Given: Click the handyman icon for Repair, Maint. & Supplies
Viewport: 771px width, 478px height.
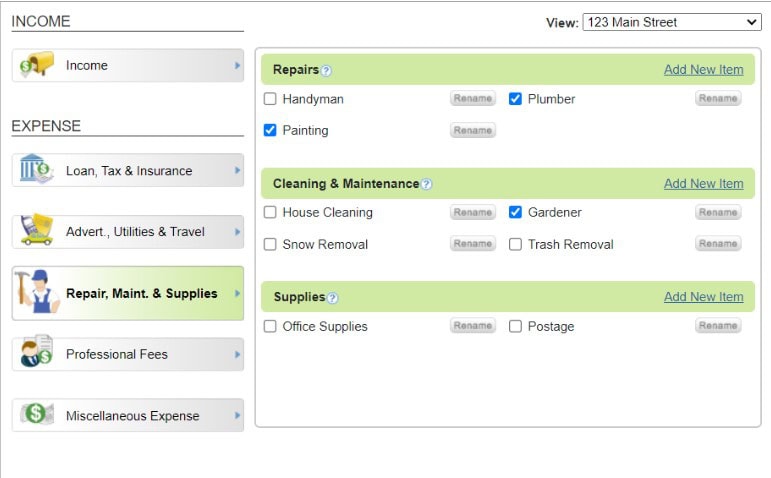Looking at the screenshot, I should (38, 293).
